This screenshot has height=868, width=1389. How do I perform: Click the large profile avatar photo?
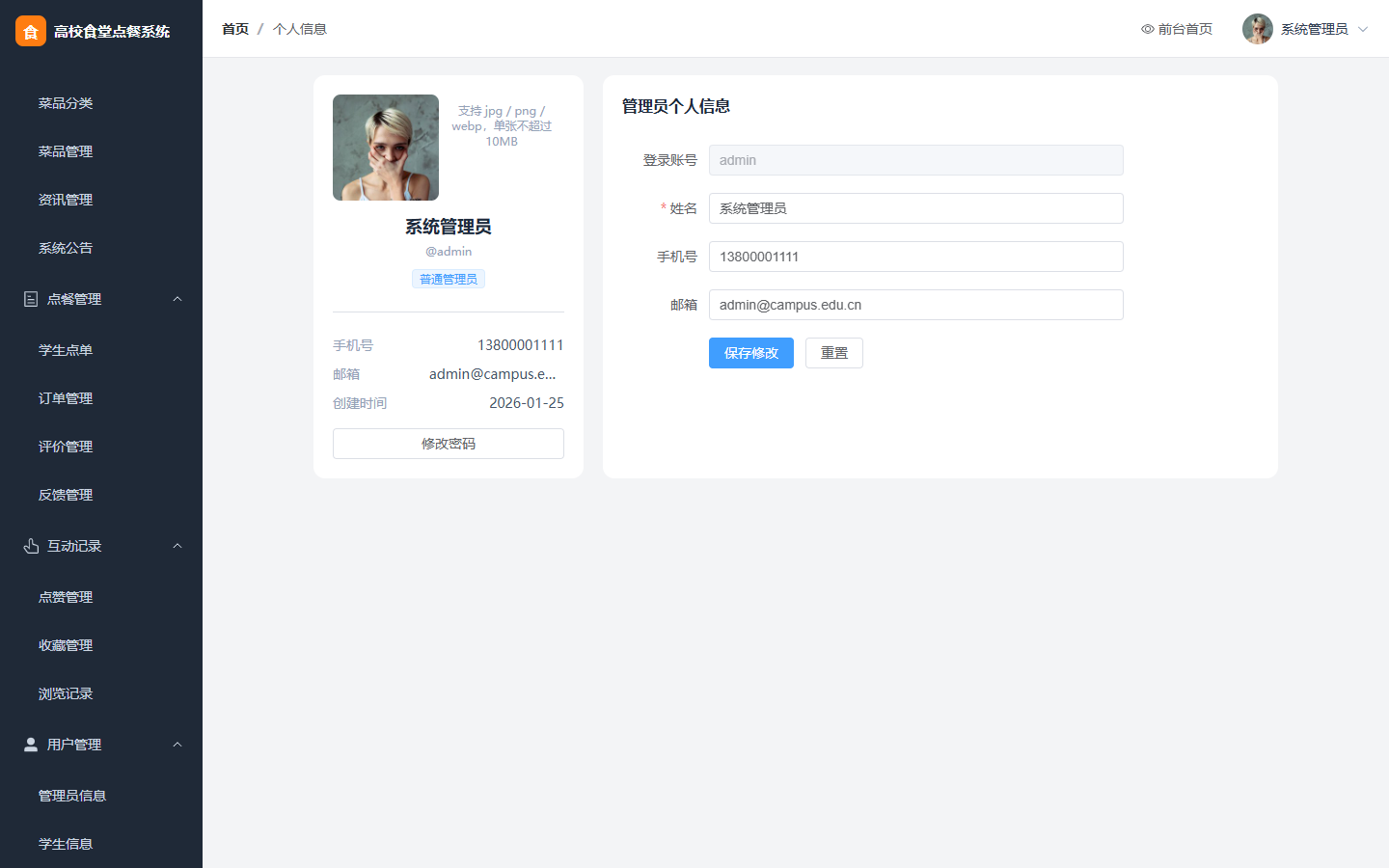(386, 148)
